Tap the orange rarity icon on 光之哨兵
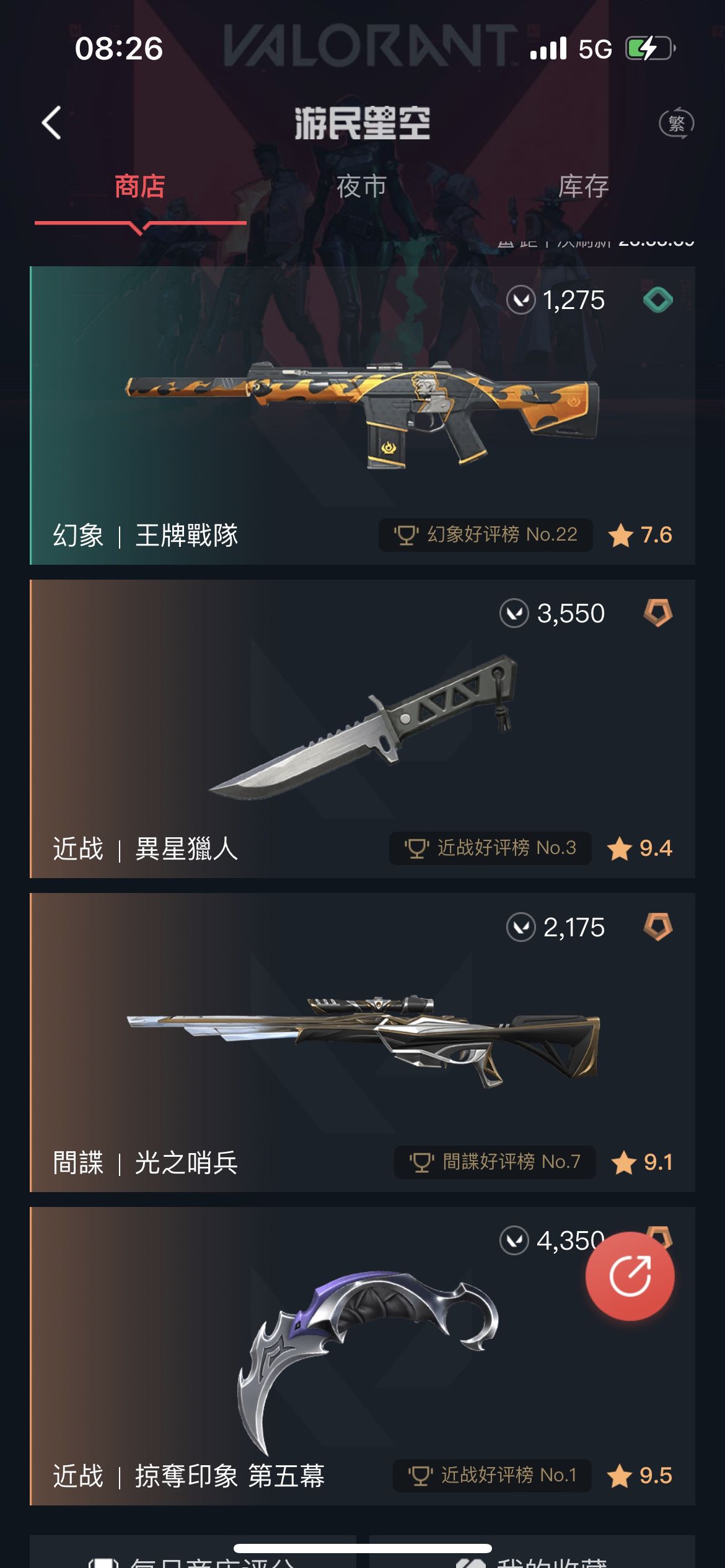This screenshot has height=1568, width=725. 658,927
